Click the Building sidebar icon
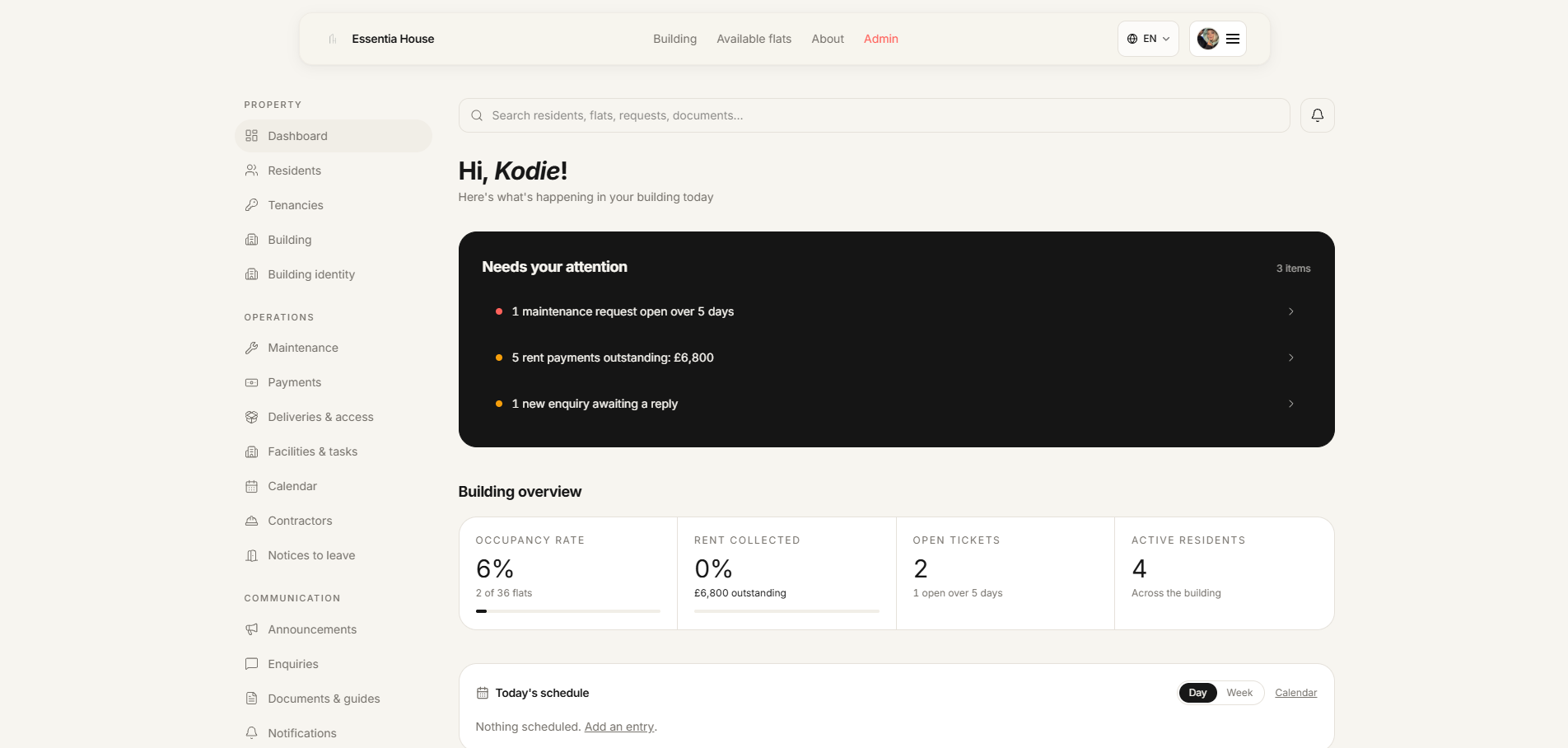The width and height of the screenshot is (1568, 748). 252,240
